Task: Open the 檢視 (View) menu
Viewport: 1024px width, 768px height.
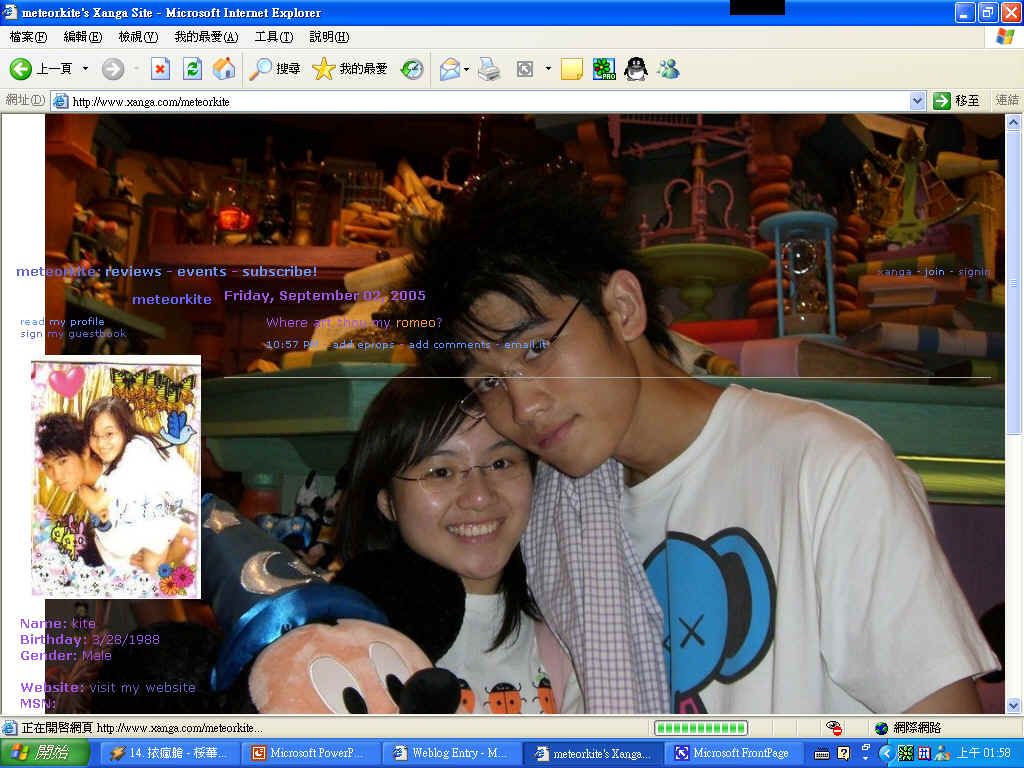Action: pyautogui.click(x=138, y=37)
